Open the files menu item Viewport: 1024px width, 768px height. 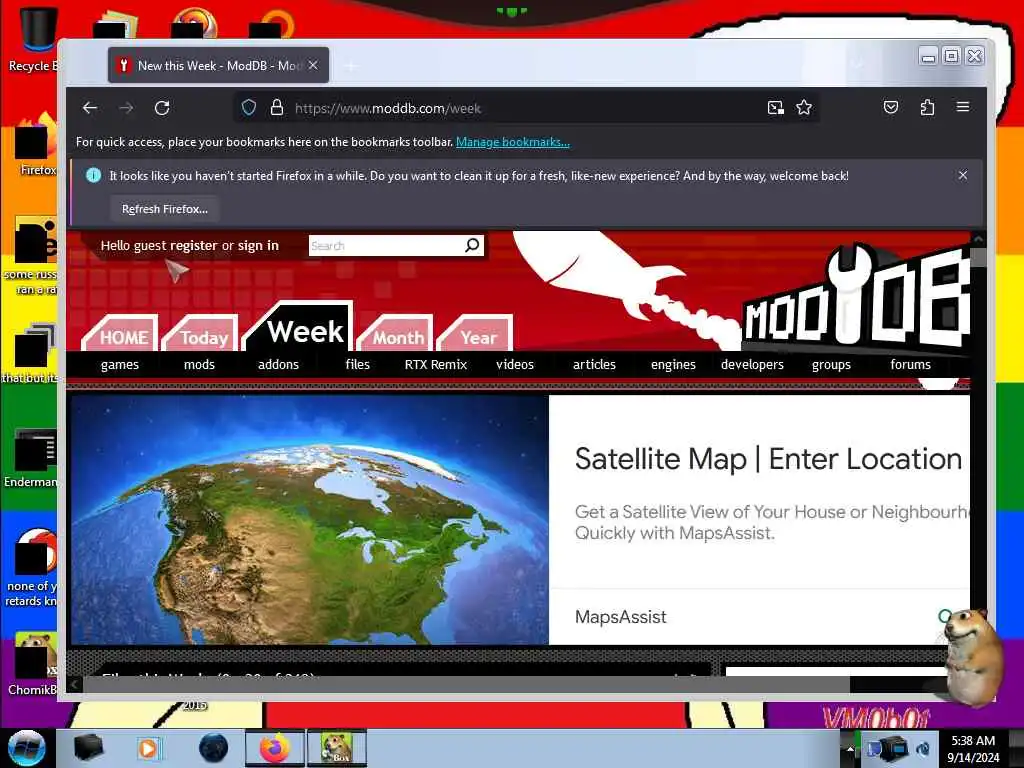357,364
